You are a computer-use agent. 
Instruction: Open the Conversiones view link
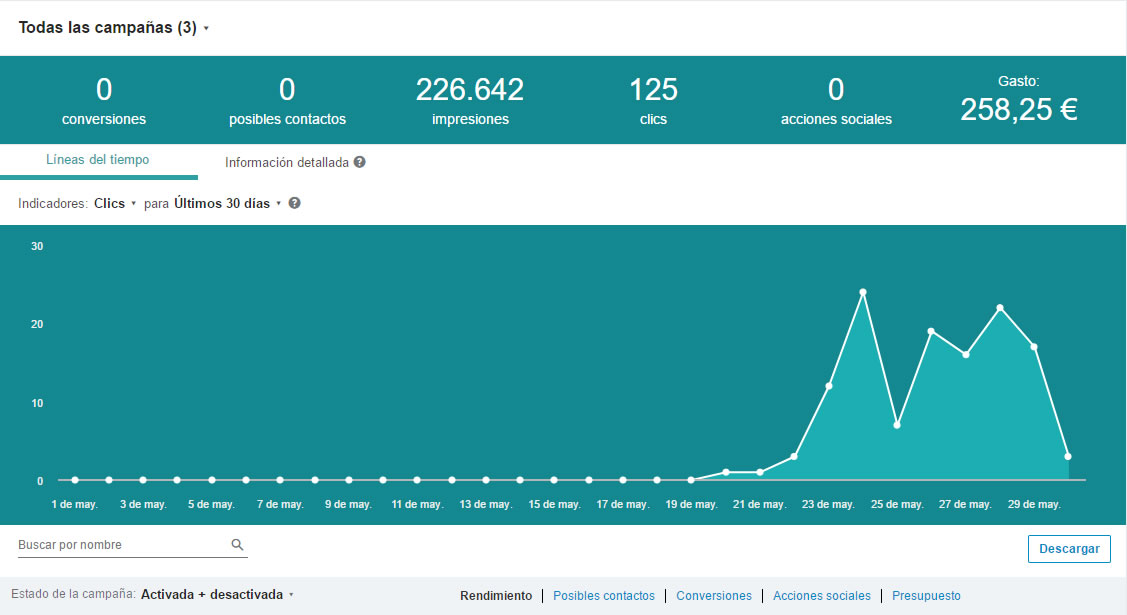pos(714,596)
